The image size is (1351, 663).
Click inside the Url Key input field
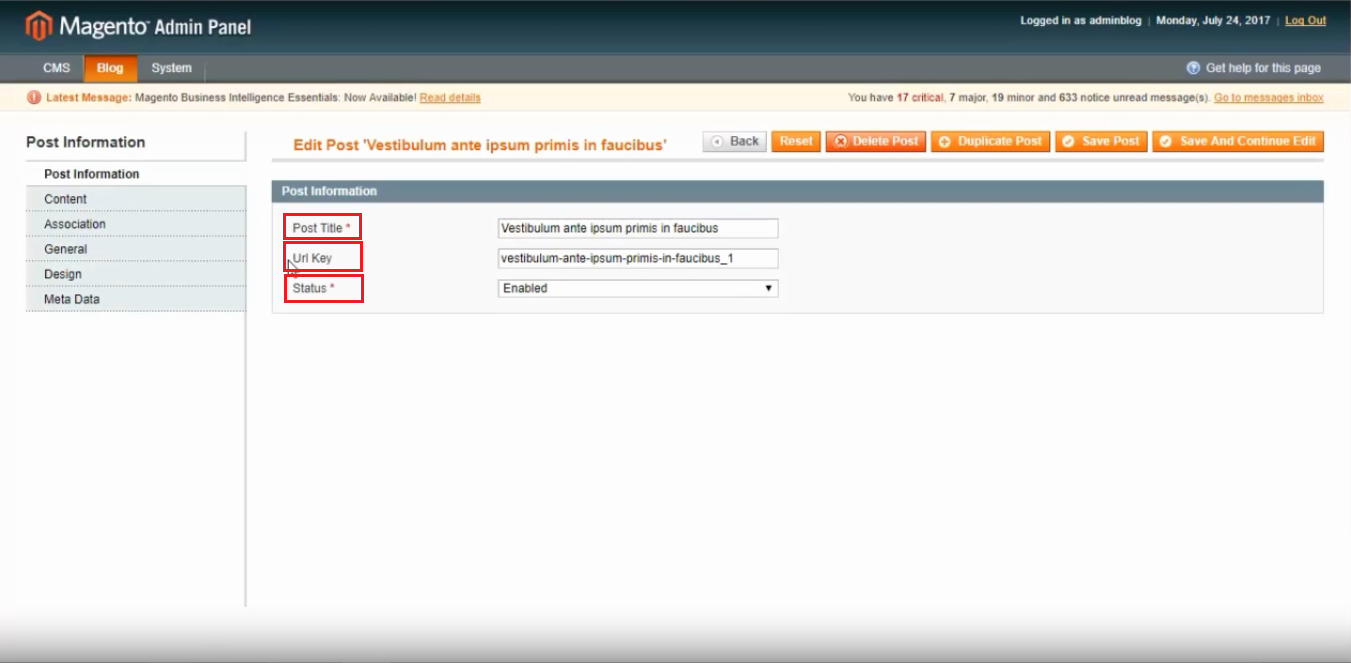coord(637,258)
